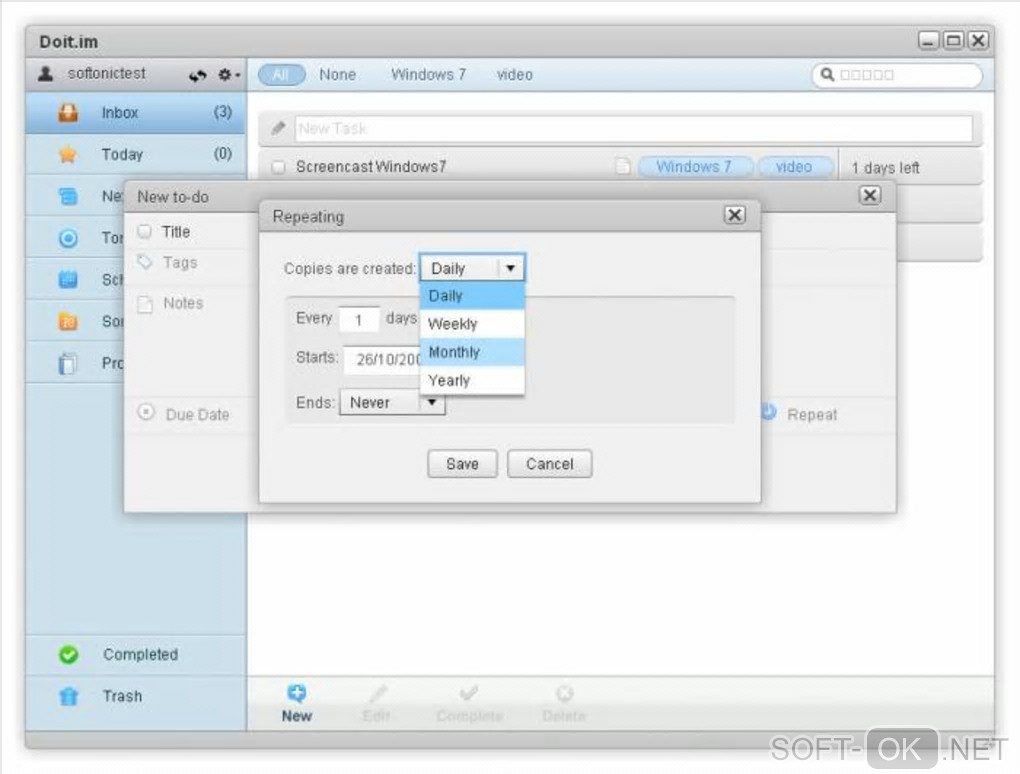Viewport: 1020px width, 774px height.
Task: Click the Inbox count (3)
Action: [x=222, y=112]
